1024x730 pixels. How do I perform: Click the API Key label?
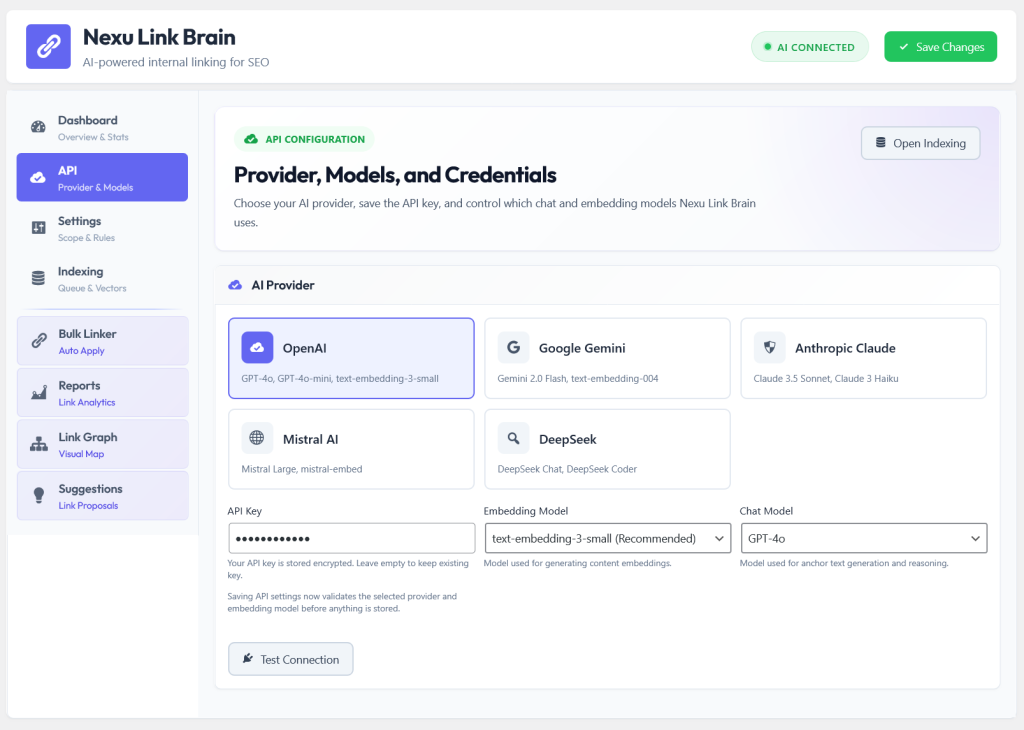point(245,511)
